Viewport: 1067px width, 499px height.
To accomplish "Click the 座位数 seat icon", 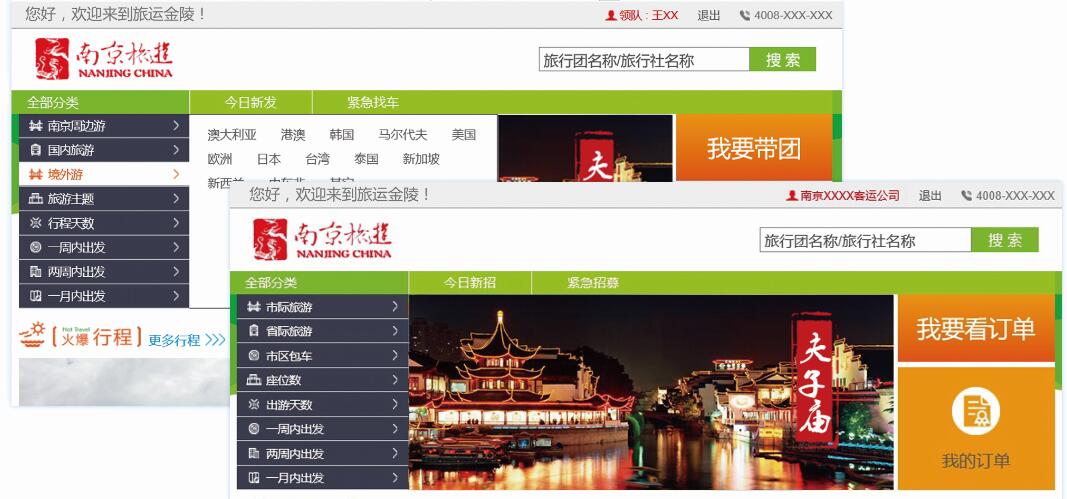I will click(253, 380).
